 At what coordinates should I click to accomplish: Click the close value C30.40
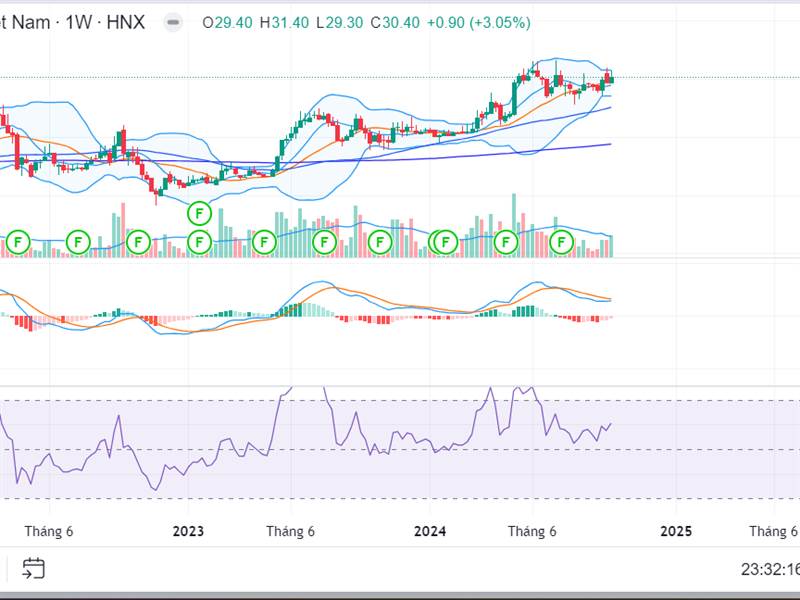tap(395, 23)
